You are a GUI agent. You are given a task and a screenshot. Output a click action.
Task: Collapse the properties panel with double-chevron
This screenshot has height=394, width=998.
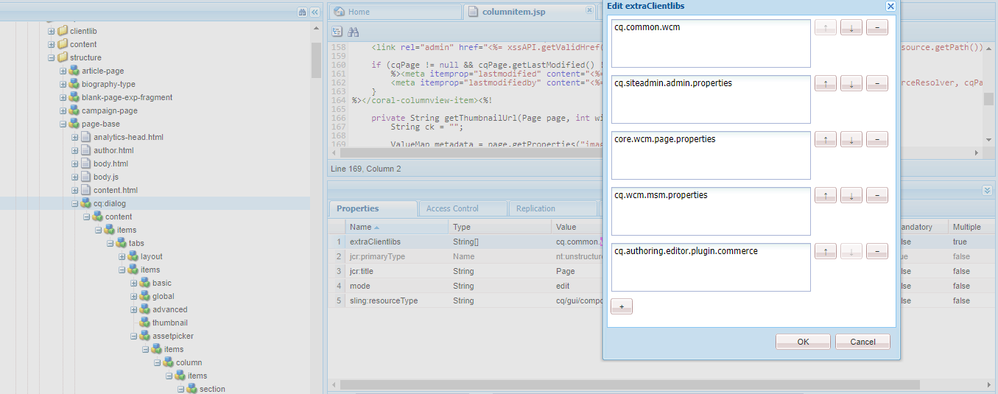[x=987, y=190]
